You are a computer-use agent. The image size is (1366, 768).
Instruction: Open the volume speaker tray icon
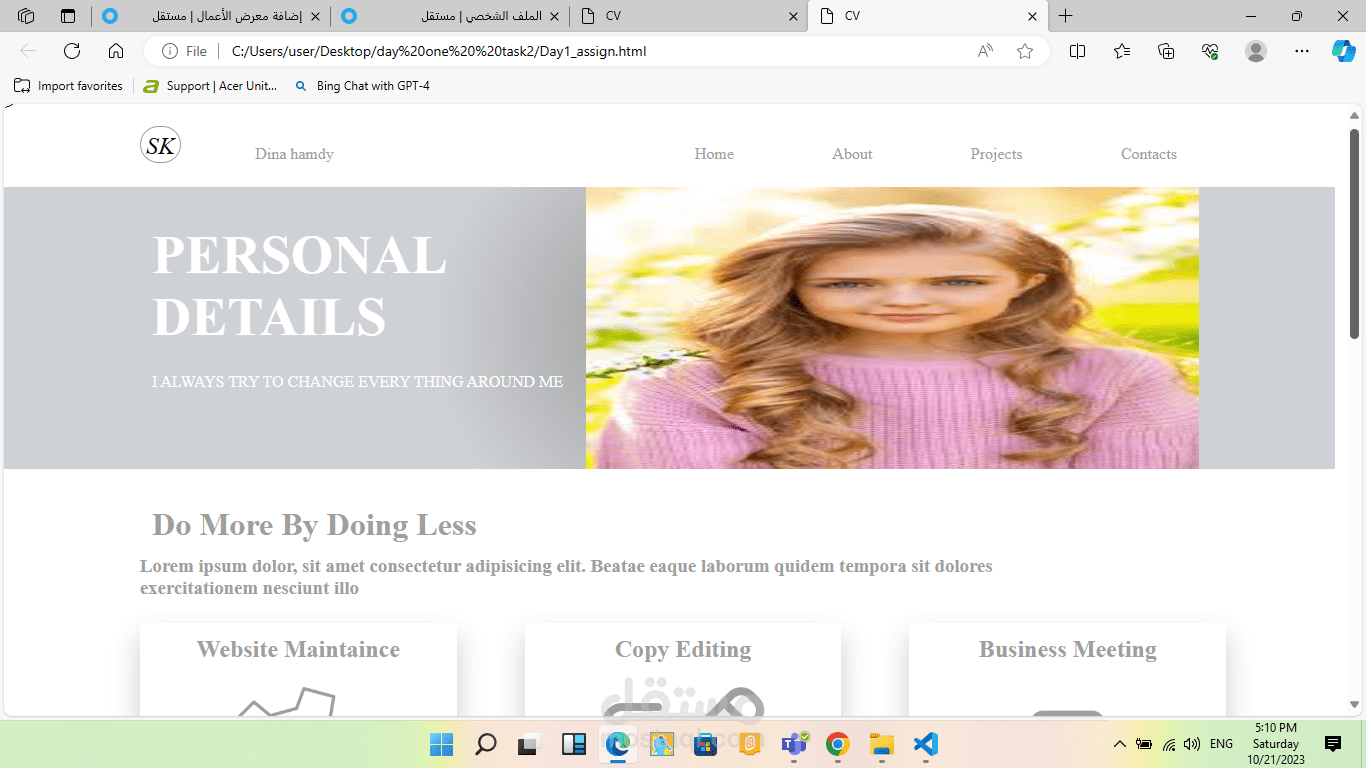tap(1192, 744)
